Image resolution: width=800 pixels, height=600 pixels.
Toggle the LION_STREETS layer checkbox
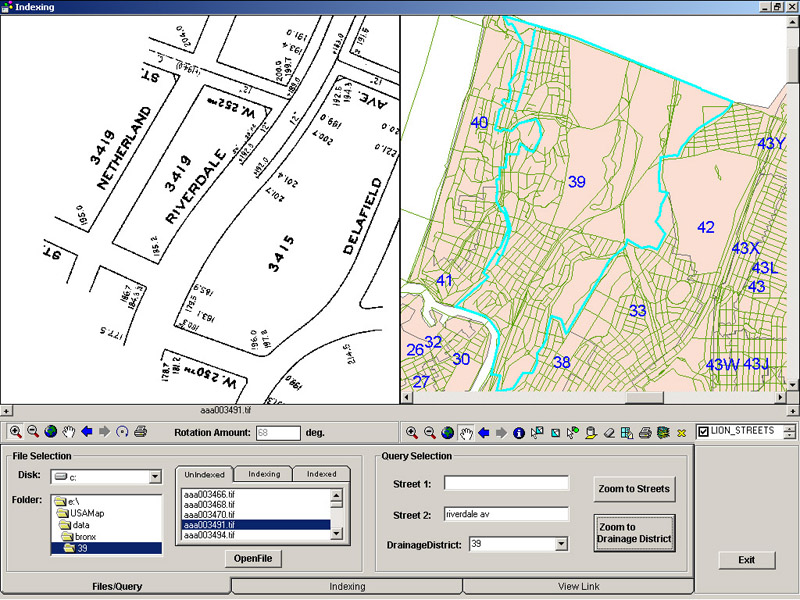click(703, 431)
